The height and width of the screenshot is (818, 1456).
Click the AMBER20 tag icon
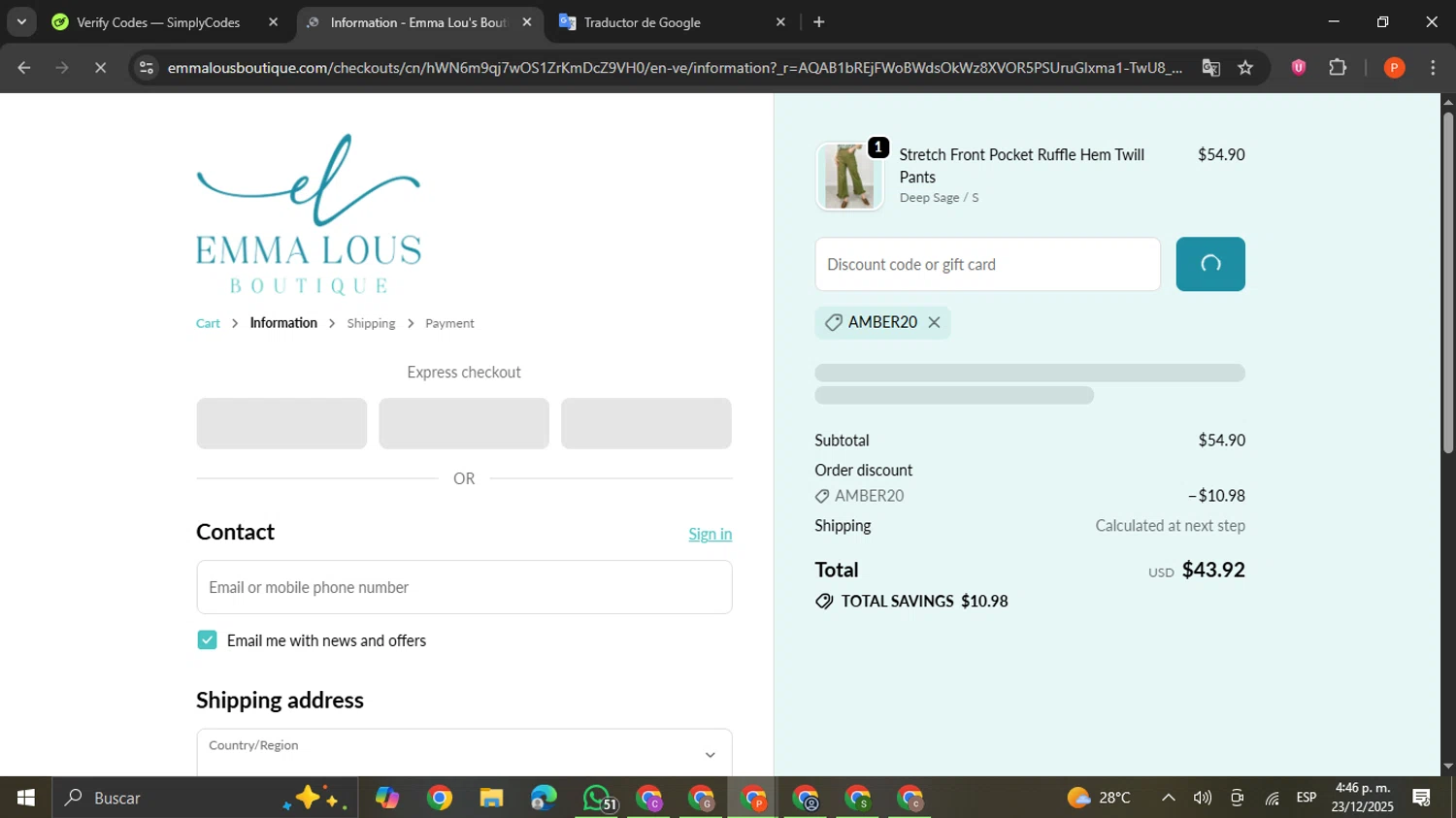click(x=833, y=322)
